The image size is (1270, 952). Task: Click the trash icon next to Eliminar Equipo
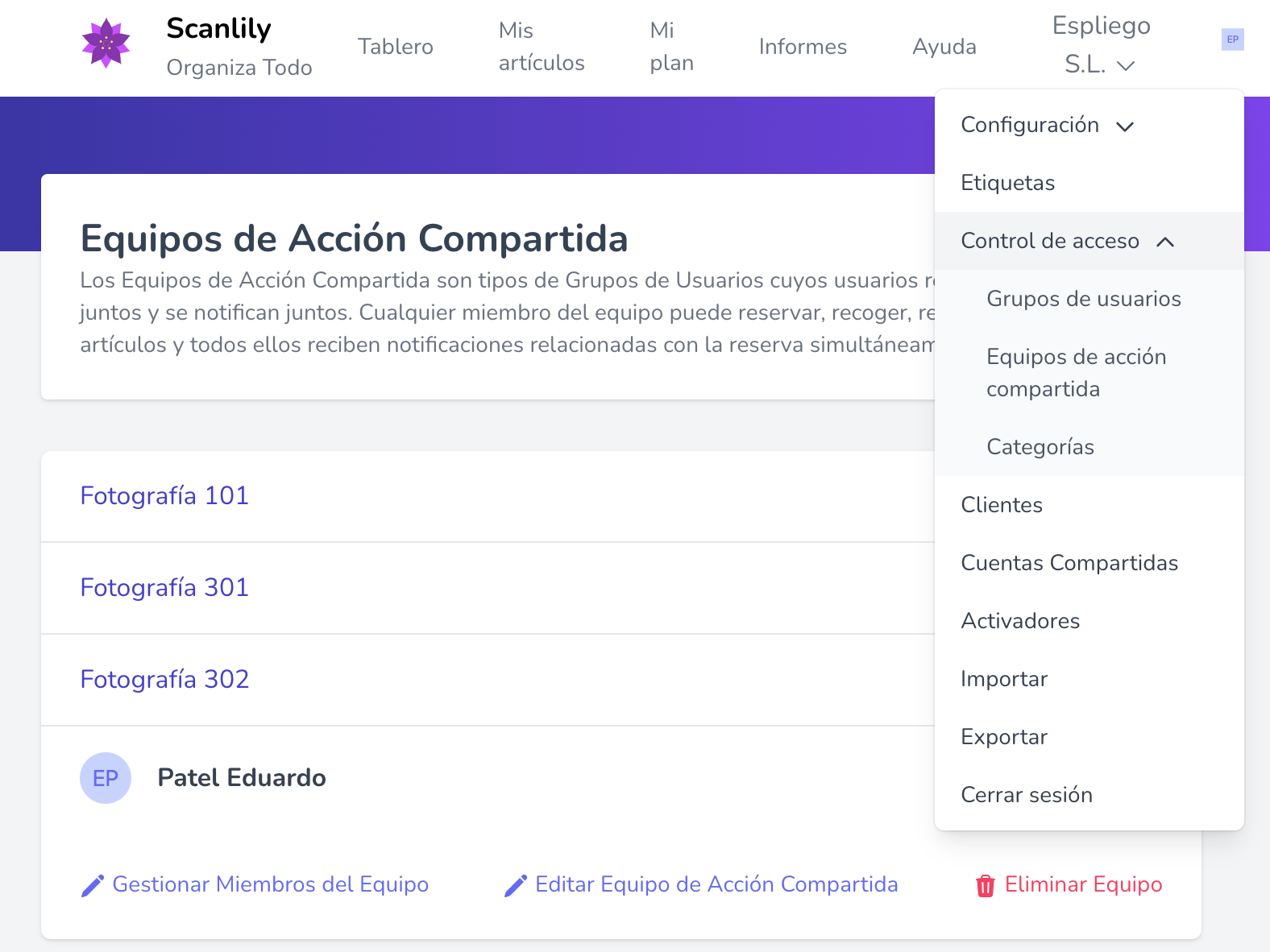(x=985, y=884)
